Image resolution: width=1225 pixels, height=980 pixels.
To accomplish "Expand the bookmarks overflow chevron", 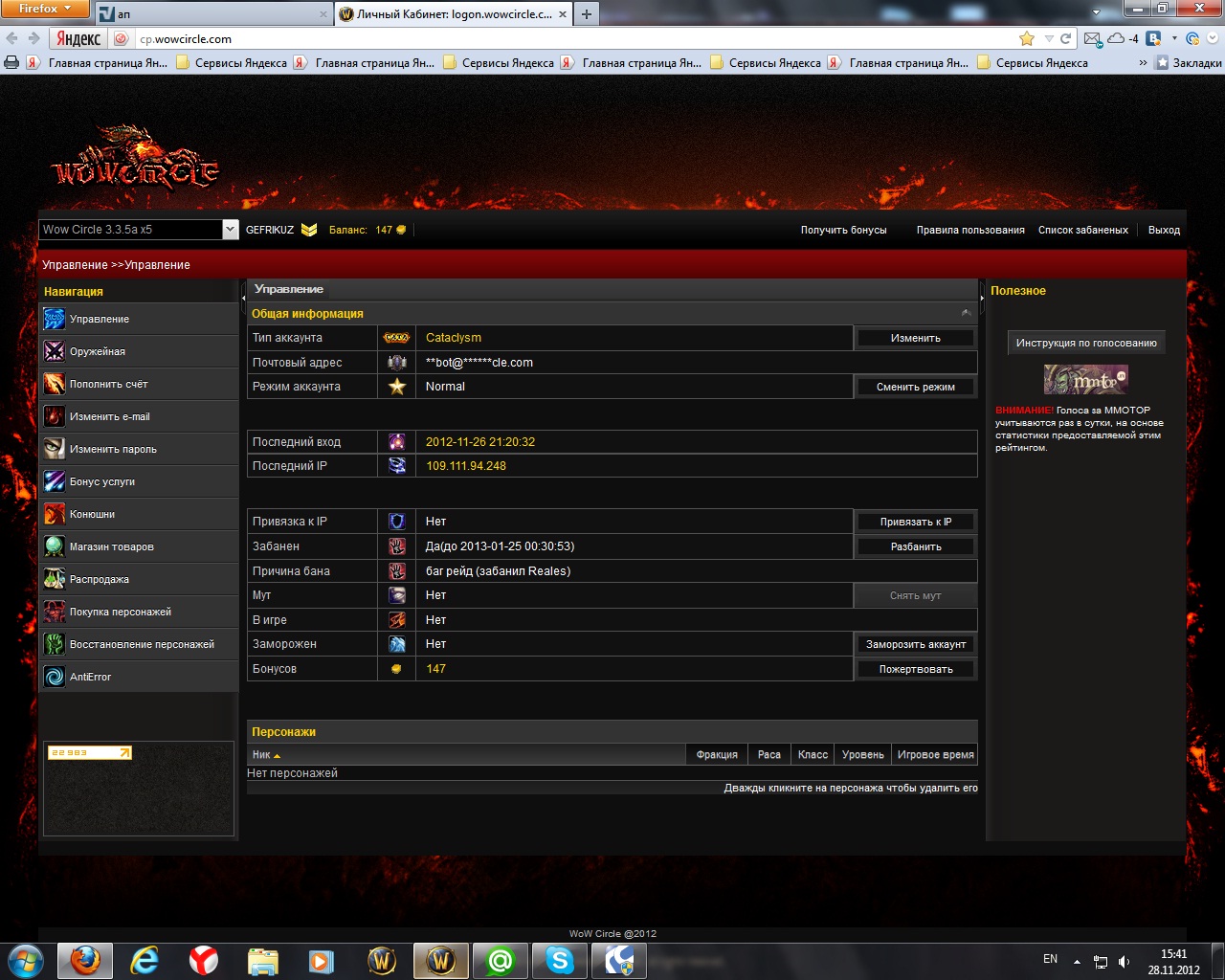I will [x=1143, y=63].
